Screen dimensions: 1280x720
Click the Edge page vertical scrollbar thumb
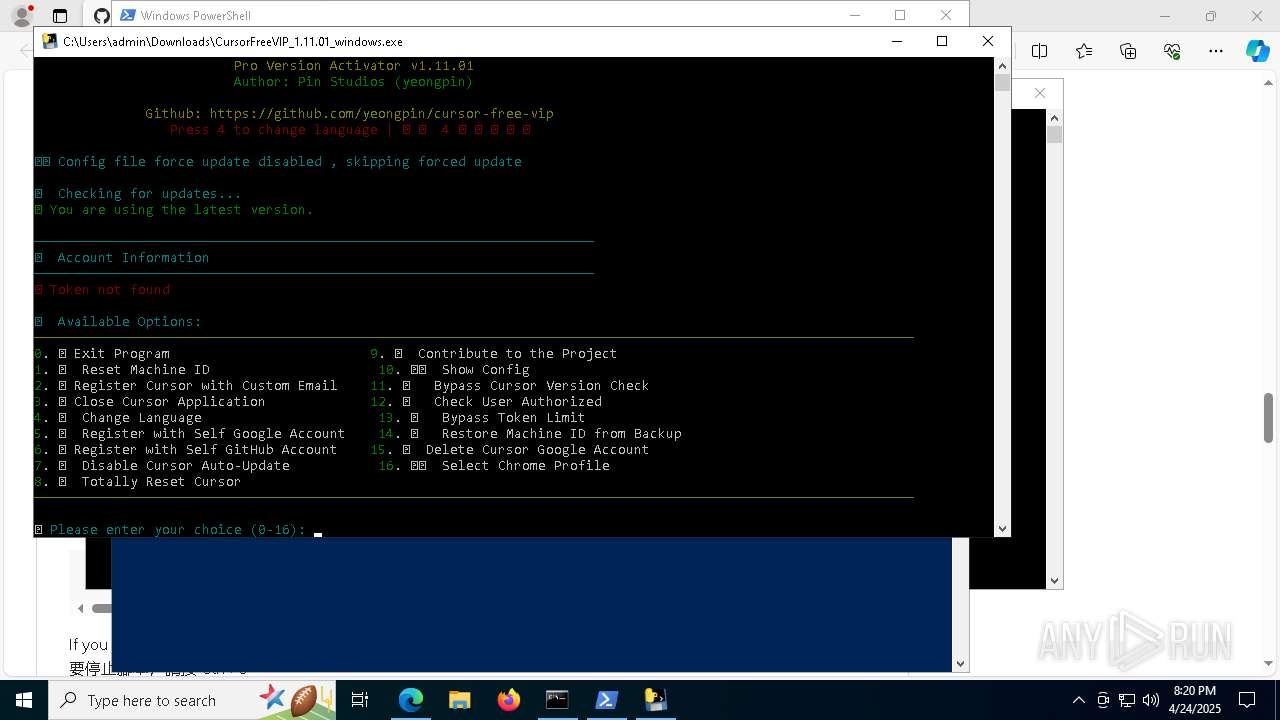1269,417
